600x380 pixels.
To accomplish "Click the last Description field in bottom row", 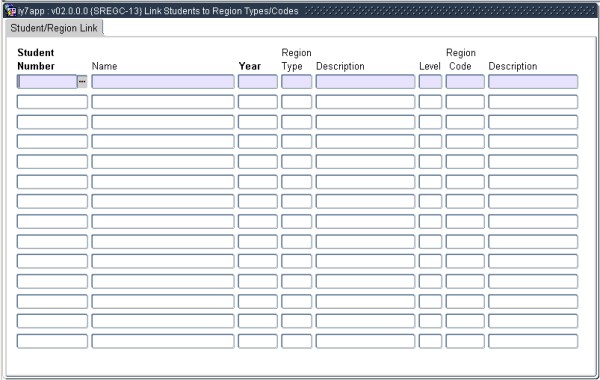I will 533,341.
